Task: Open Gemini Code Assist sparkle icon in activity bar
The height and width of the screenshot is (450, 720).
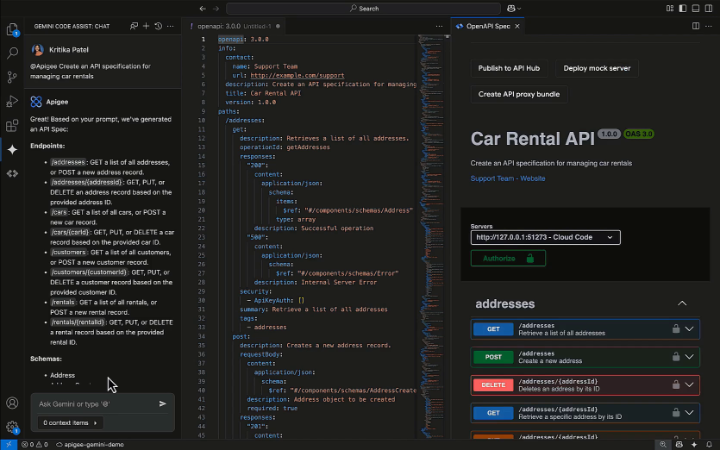Action: [12, 149]
